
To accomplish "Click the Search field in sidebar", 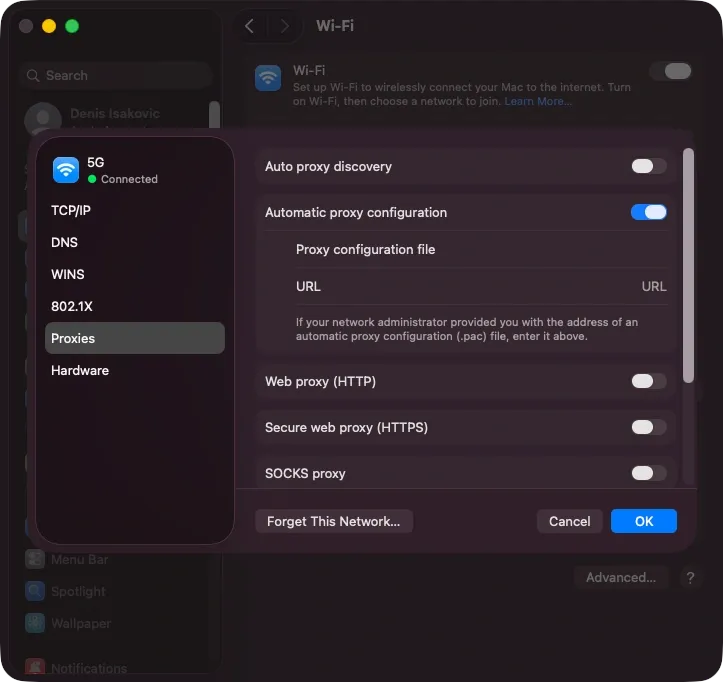I will (x=116, y=75).
